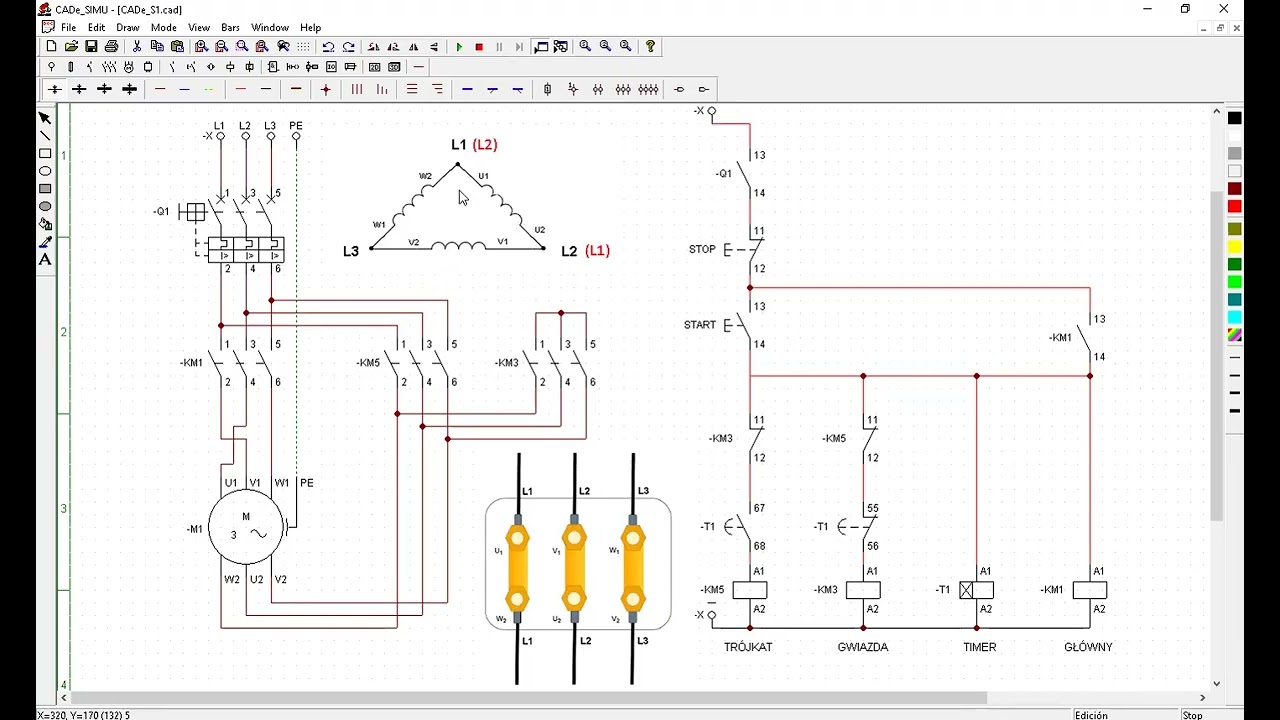Pause the simulation
The image size is (1280, 720).
pos(499,47)
